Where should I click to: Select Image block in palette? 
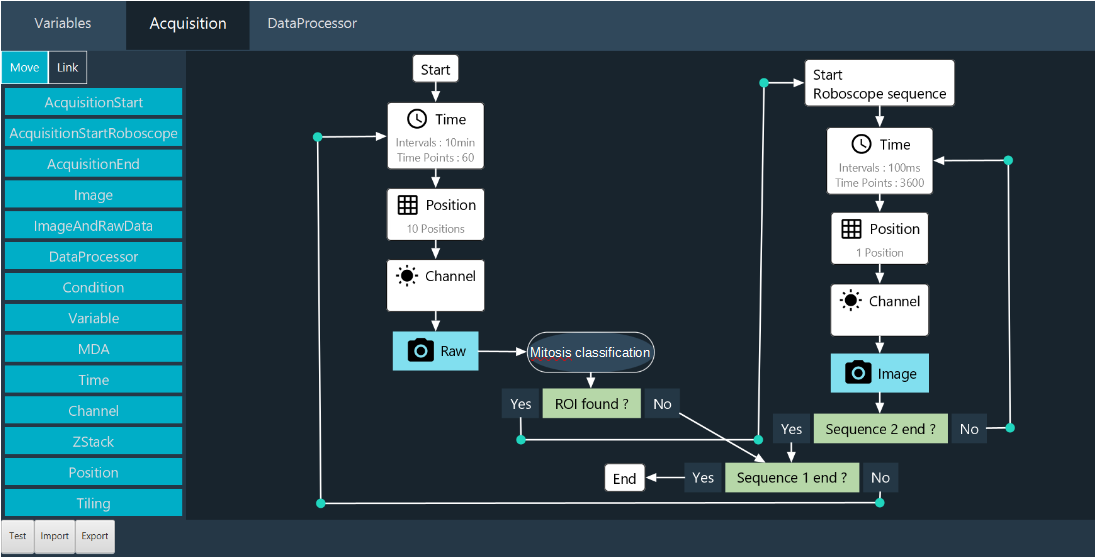point(94,195)
